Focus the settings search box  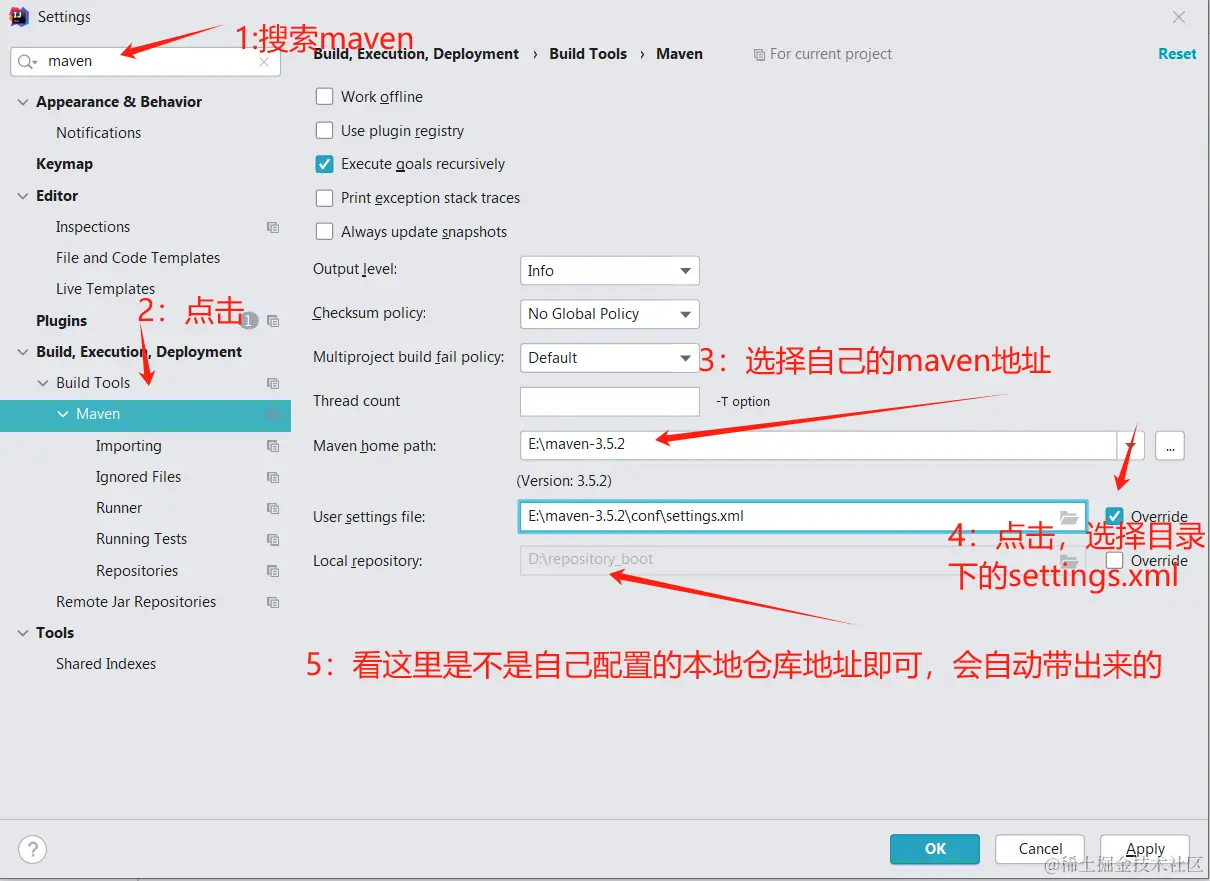146,62
